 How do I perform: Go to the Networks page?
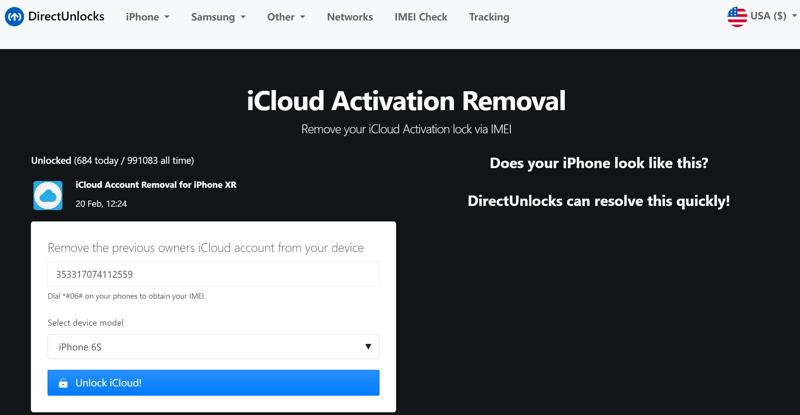pyautogui.click(x=349, y=17)
